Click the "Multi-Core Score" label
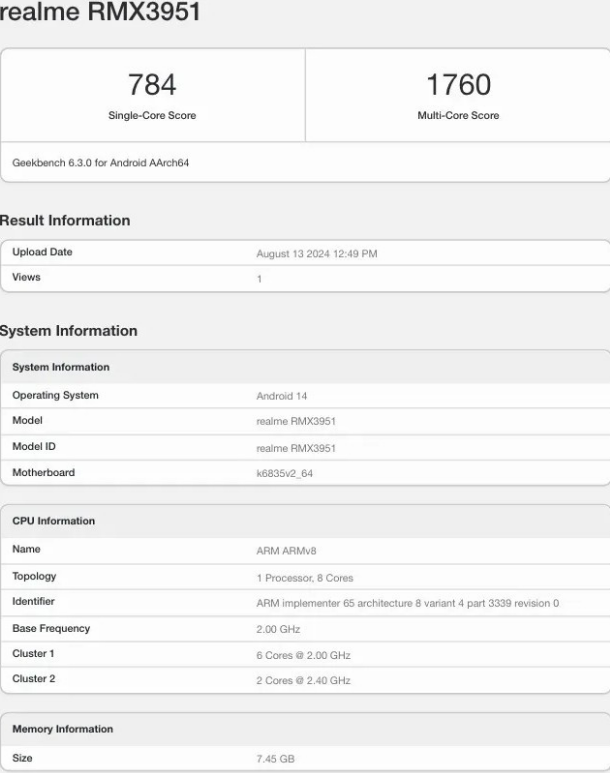 tap(458, 115)
